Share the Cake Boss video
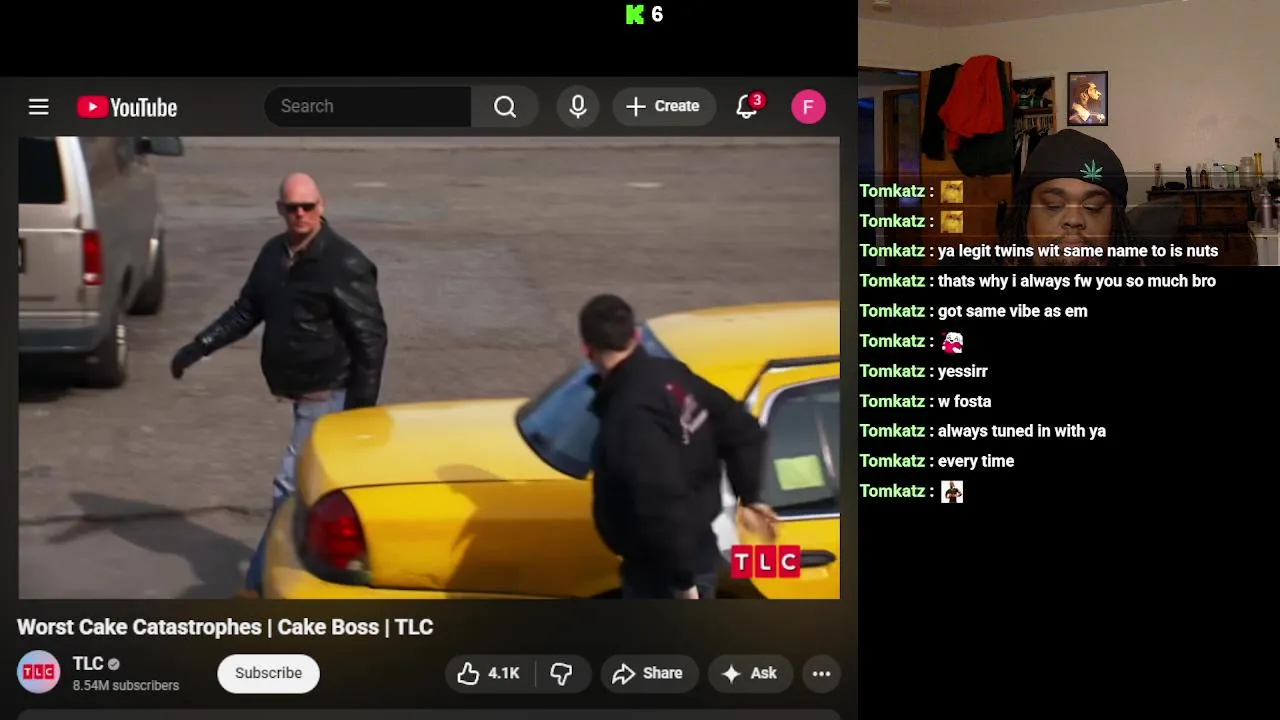The height and width of the screenshot is (720, 1280). 648,673
